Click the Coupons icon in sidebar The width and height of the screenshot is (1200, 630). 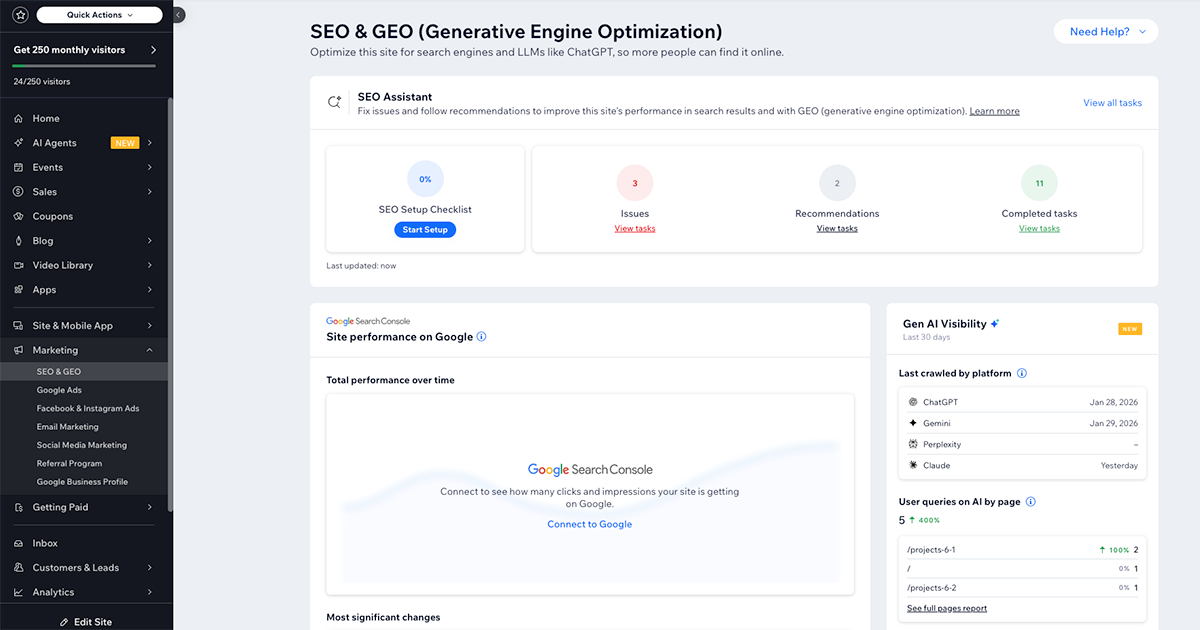tap(19, 216)
